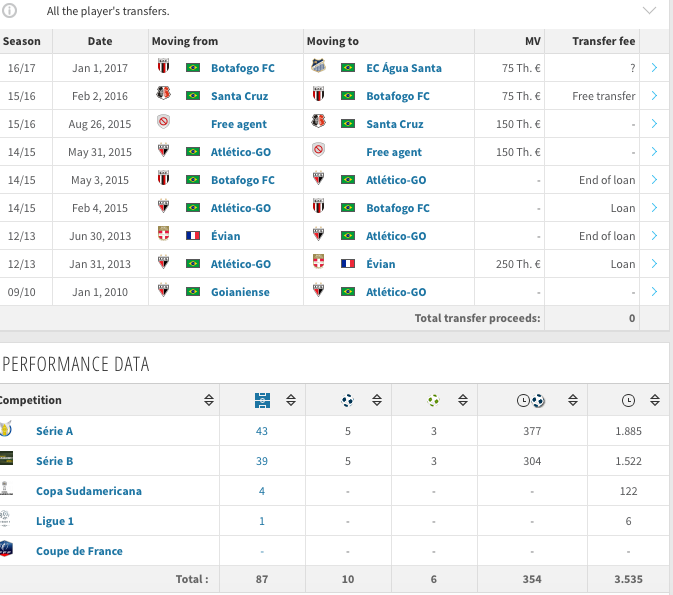Click the assists green ball icon header
The height and width of the screenshot is (595, 673).
[434, 400]
